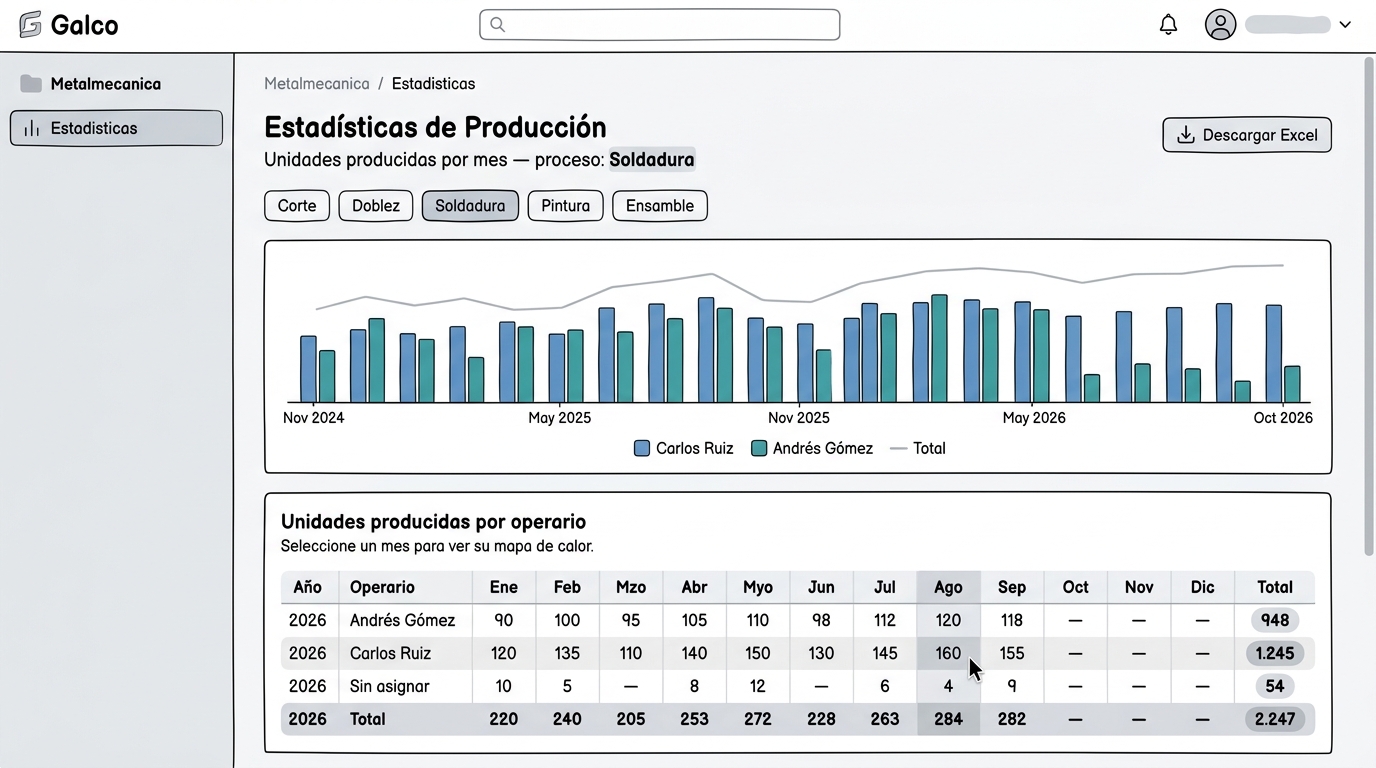Select the Sep month column header

point(1012,587)
